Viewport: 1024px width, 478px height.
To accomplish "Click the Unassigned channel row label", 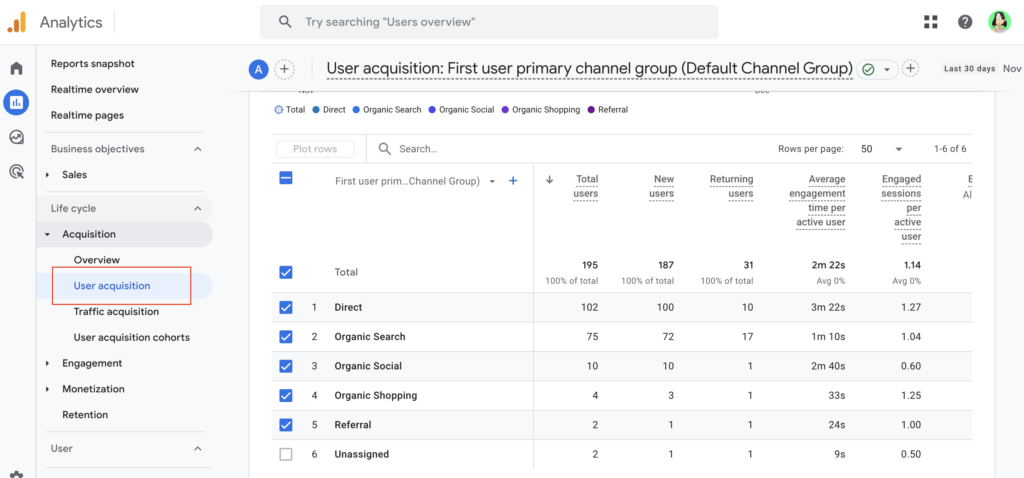I will (x=361, y=454).
